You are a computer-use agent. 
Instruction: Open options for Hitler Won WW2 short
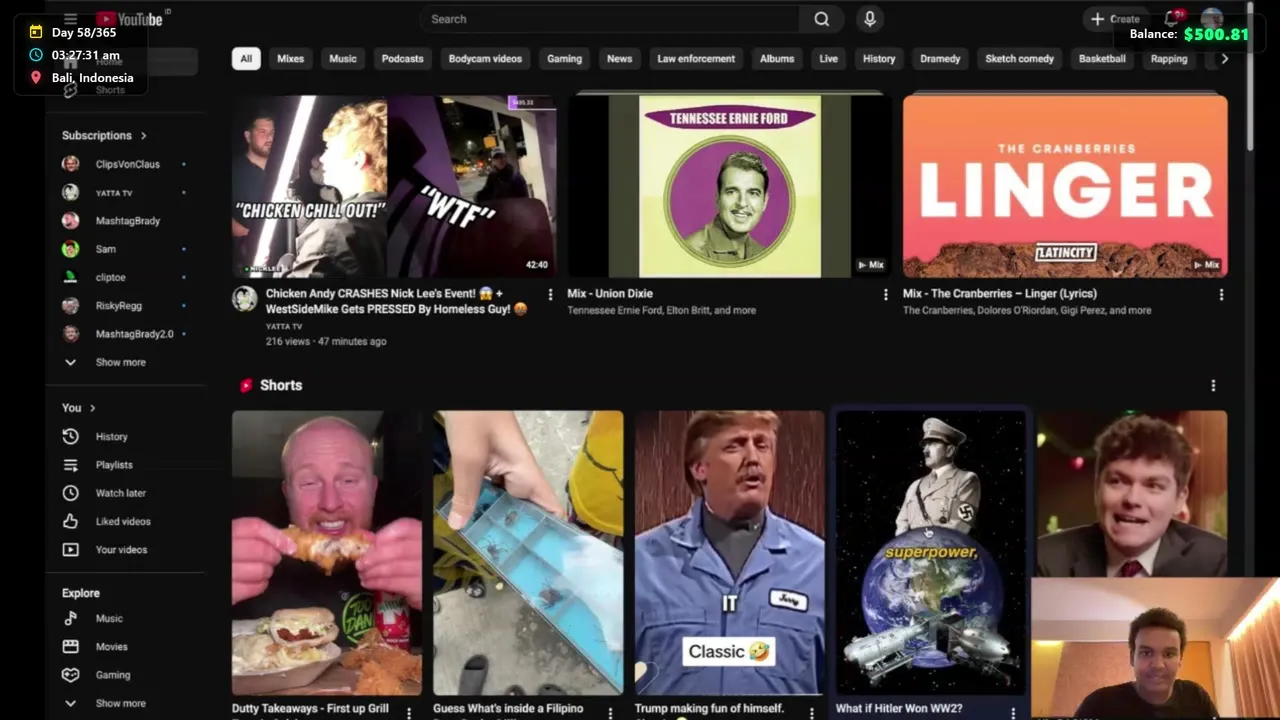pos(1013,712)
